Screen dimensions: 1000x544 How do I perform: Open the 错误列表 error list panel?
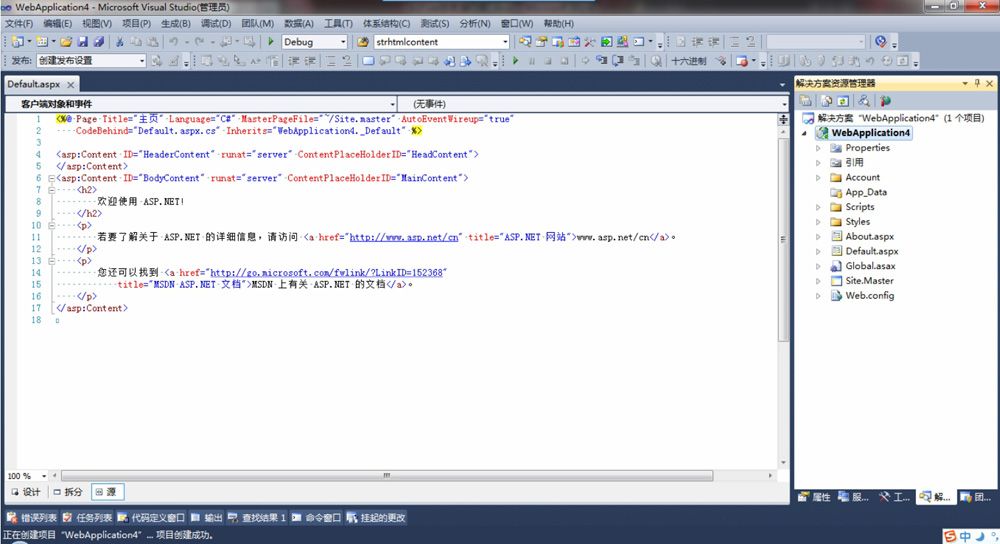[x=33, y=518]
